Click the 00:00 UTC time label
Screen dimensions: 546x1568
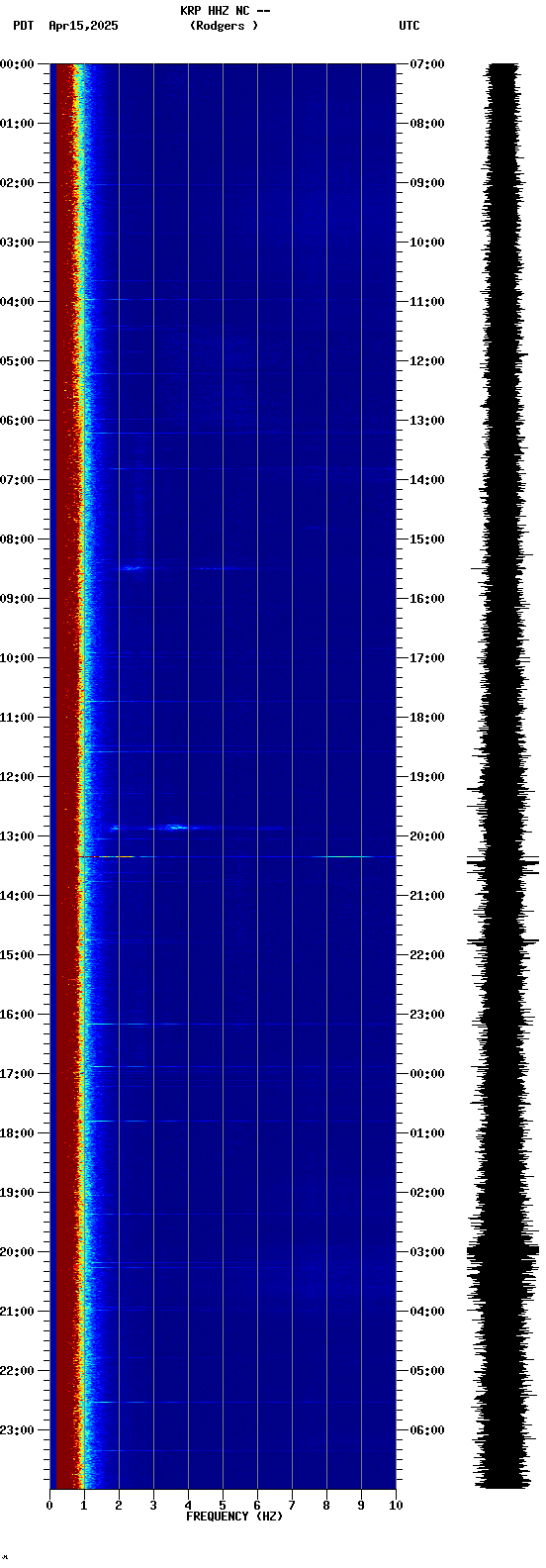427,1074
